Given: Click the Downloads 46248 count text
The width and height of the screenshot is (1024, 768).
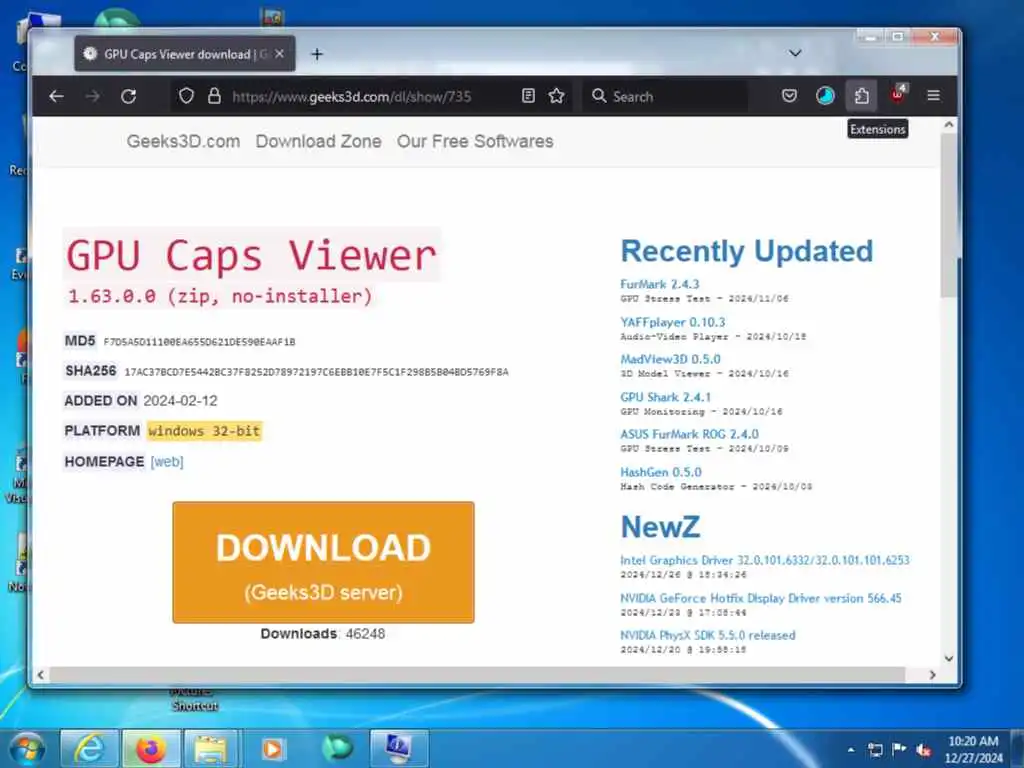Looking at the screenshot, I should pos(323,634).
